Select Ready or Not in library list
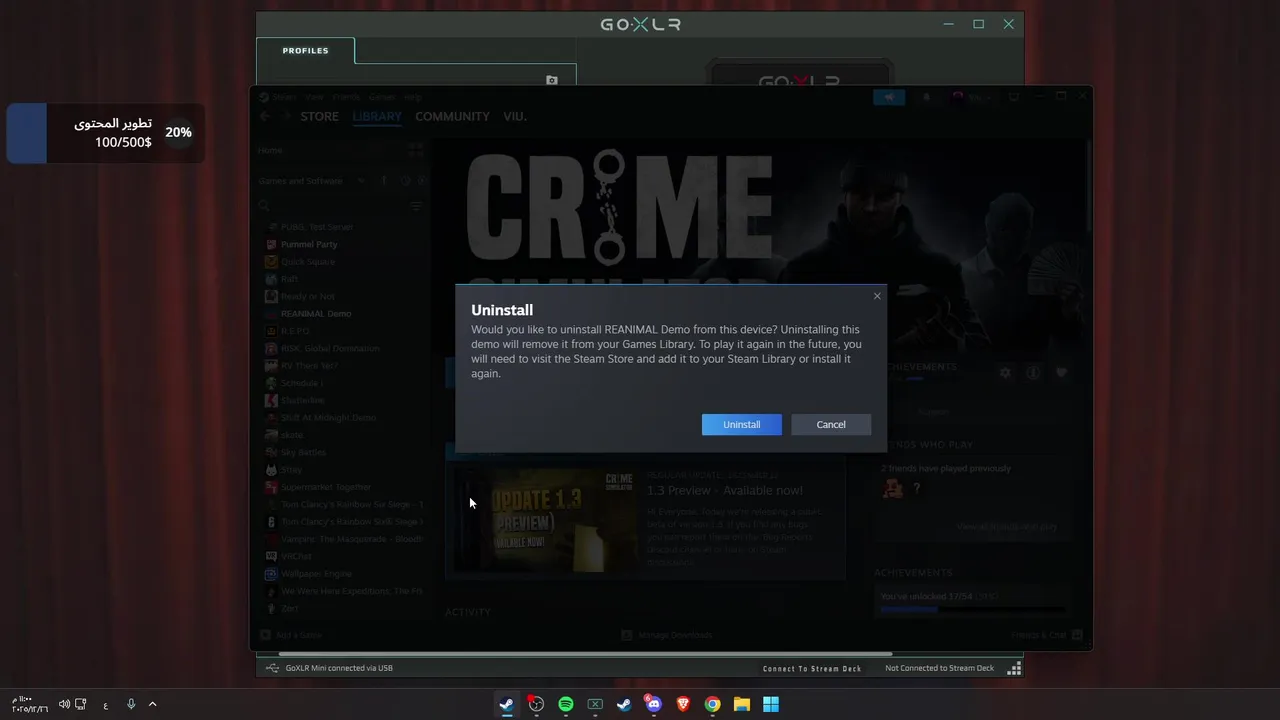Viewport: 1280px width, 720px height. [x=308, y=297]
